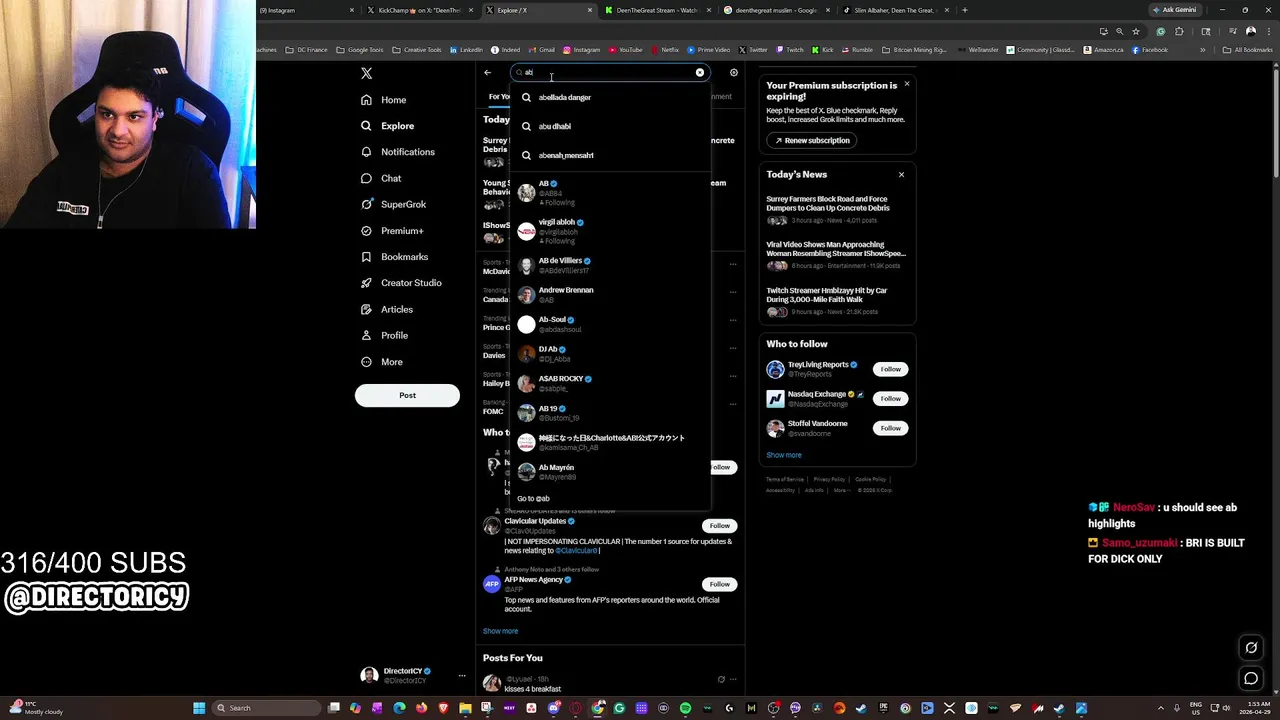Open the YouTube bookmark
Viewport: 1280px width, 720px height.
click(x=625, y=50)
